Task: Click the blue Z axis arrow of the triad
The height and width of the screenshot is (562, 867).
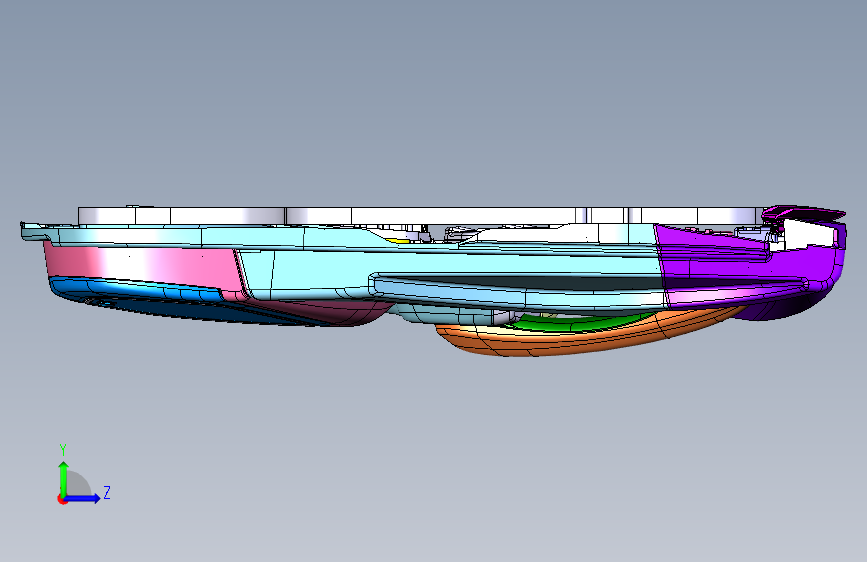Action: [83, 498]
